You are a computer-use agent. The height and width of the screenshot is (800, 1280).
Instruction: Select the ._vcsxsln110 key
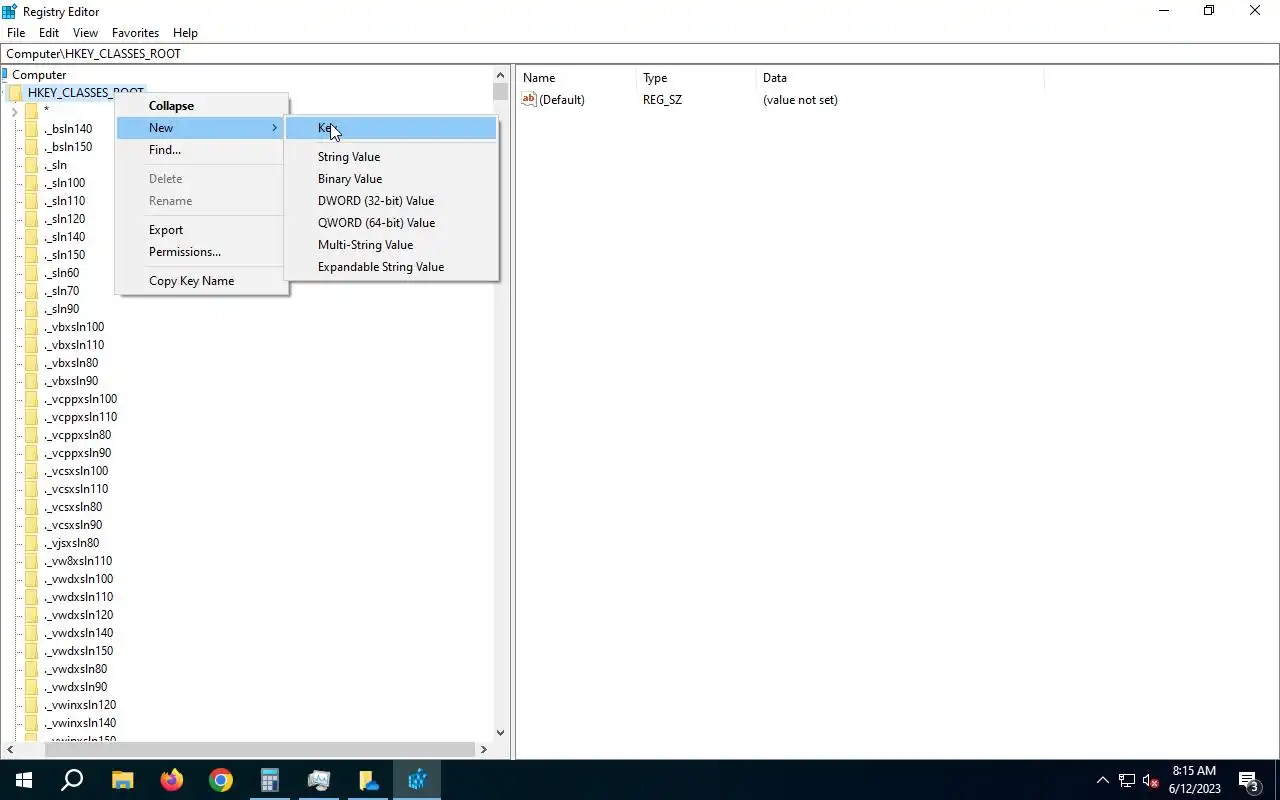pos(76,489)
